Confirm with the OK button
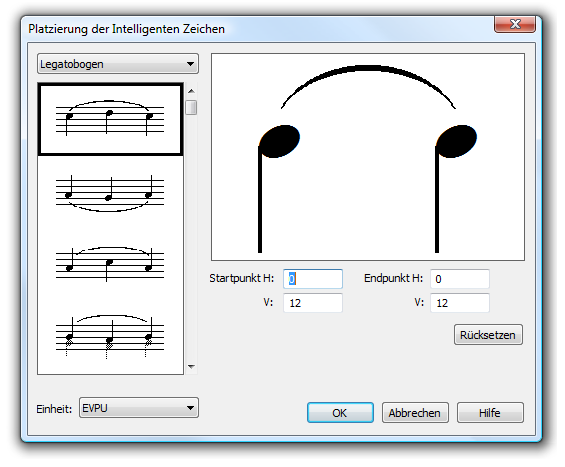The image size is (565, 467). [340, 413]
